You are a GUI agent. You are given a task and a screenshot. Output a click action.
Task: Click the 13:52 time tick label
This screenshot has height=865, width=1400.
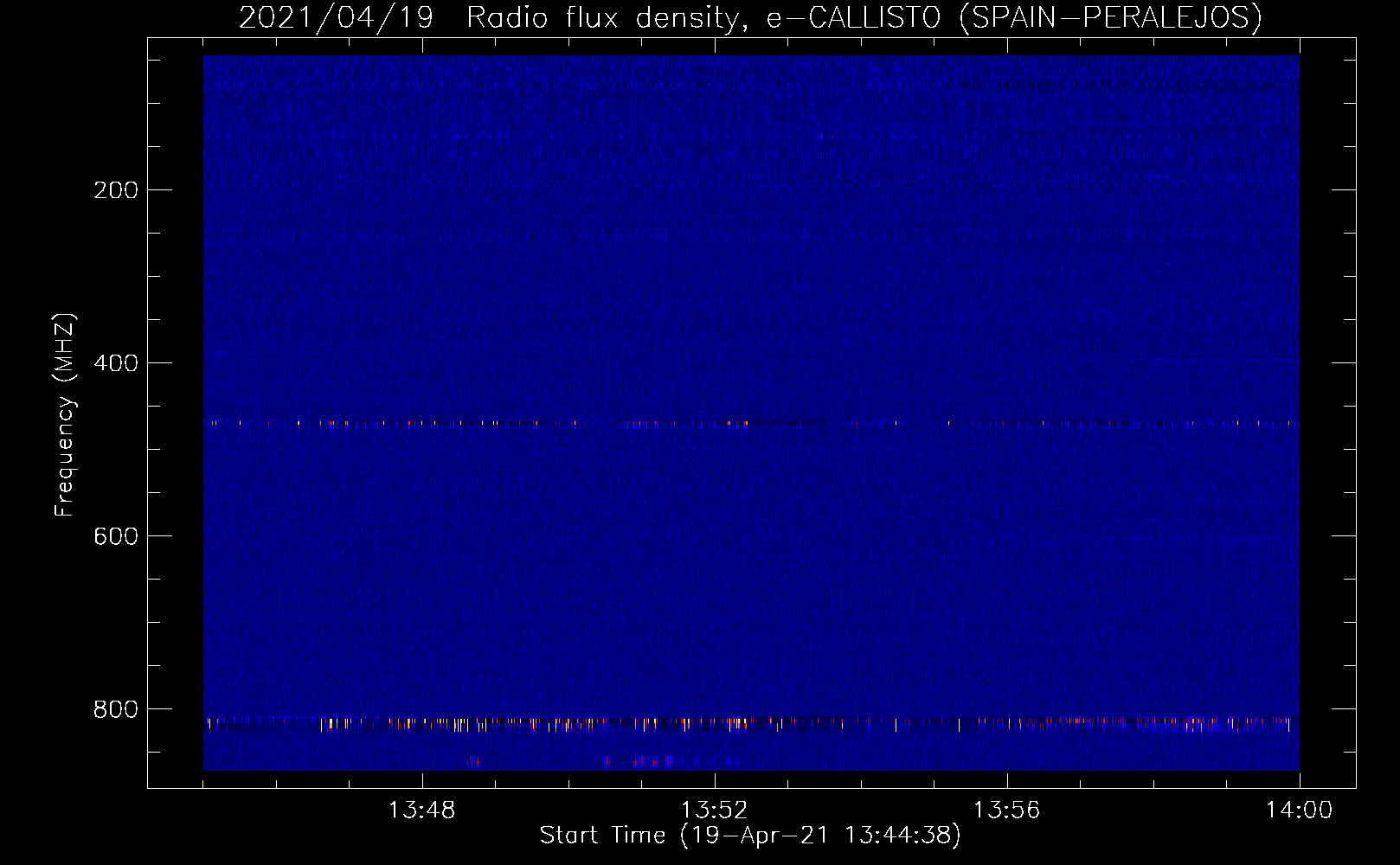714,811
